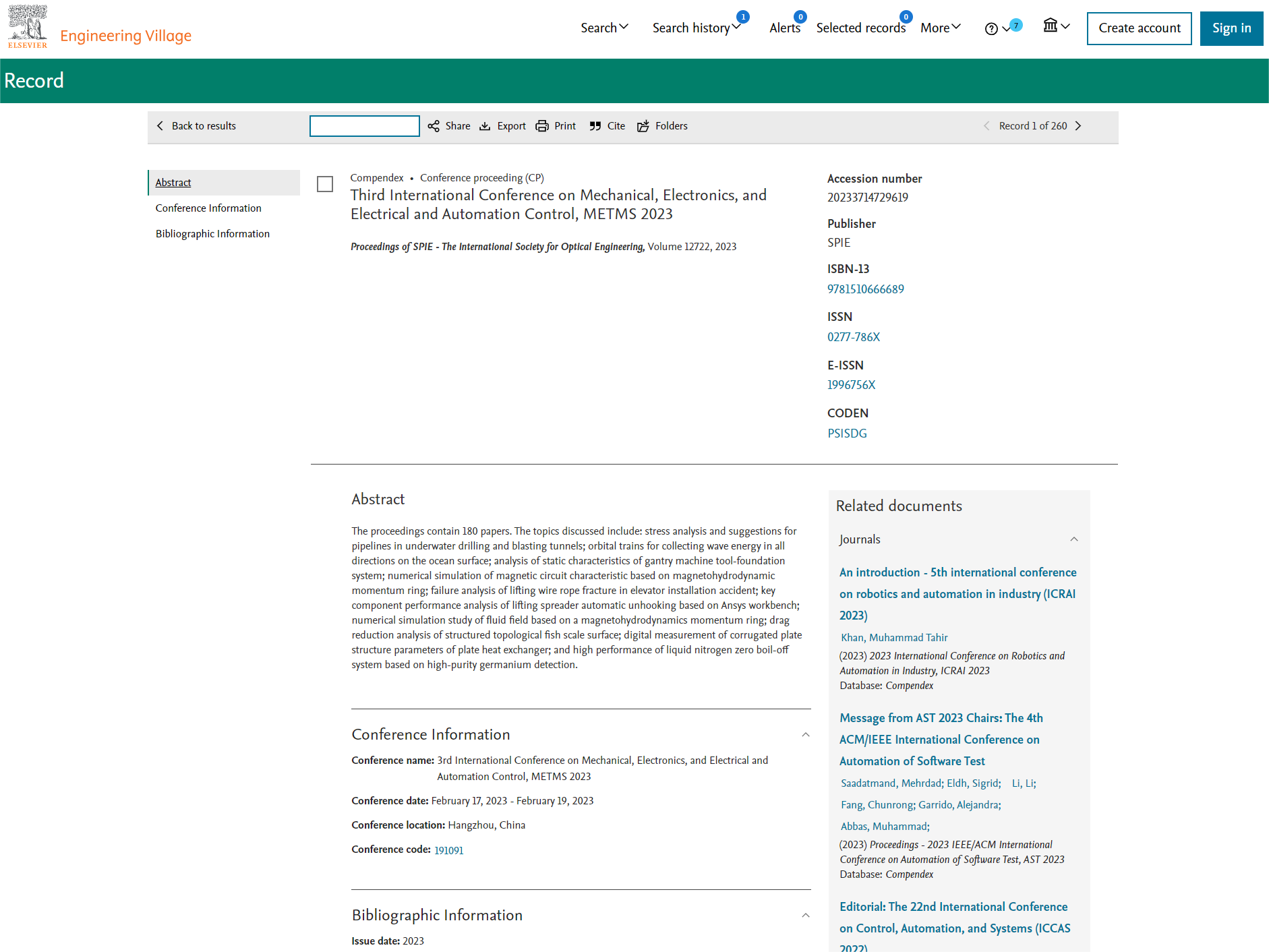The image size is (1269, 952).
Task: Collapse the Journals related documents list
Action: click(1074, 539)
